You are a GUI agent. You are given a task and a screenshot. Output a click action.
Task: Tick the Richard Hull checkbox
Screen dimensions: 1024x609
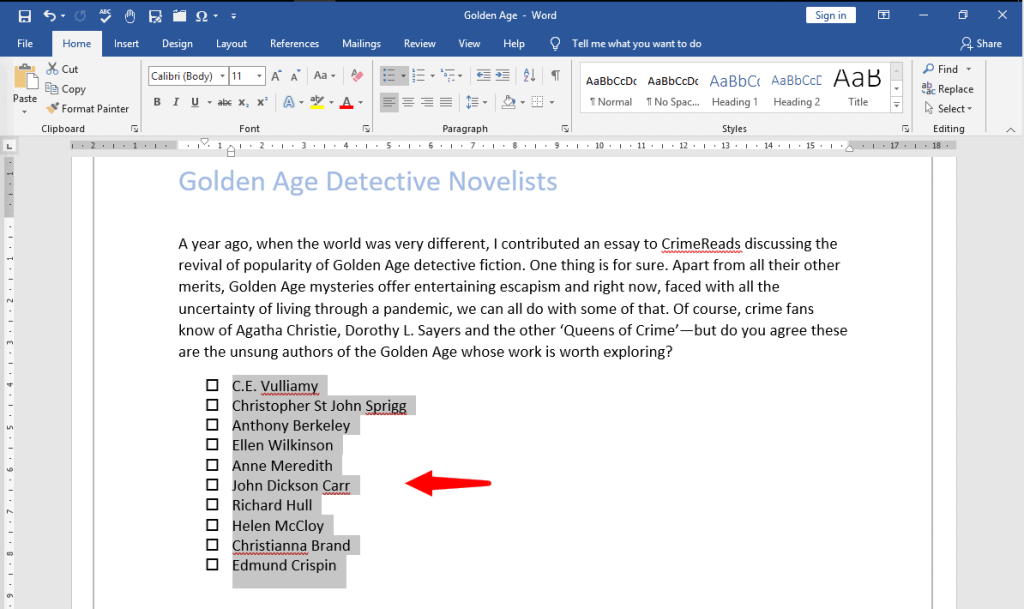212,505
